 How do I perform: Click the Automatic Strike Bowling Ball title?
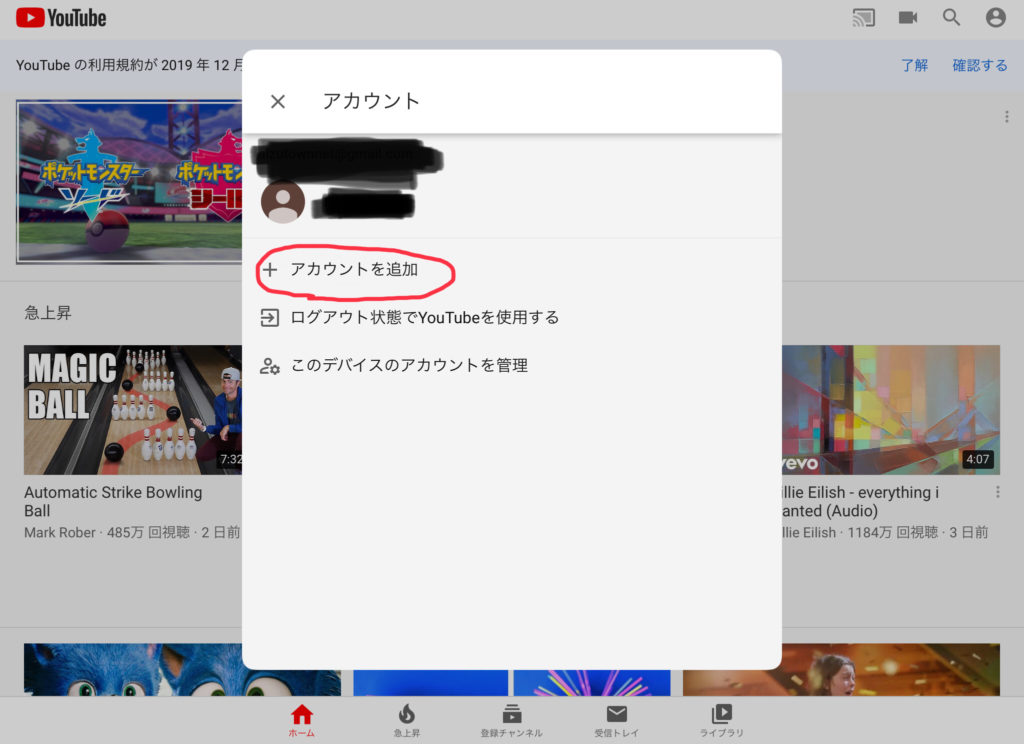pyautogui.click(x=113, y=501)
